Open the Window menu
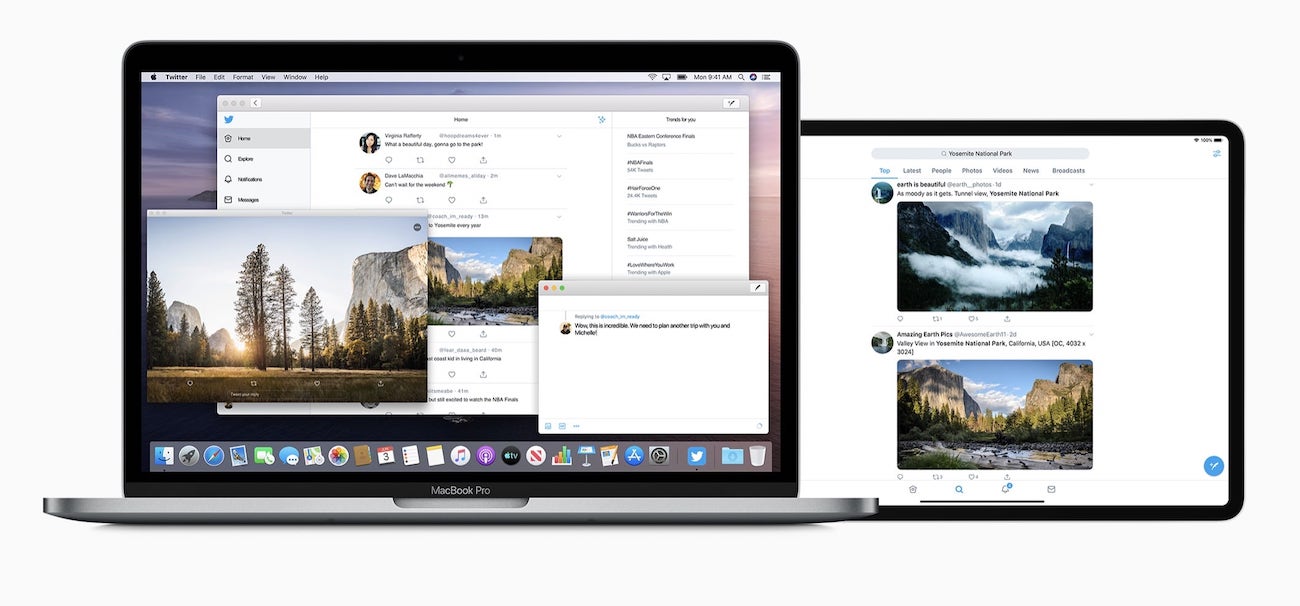 coord(295,77)
